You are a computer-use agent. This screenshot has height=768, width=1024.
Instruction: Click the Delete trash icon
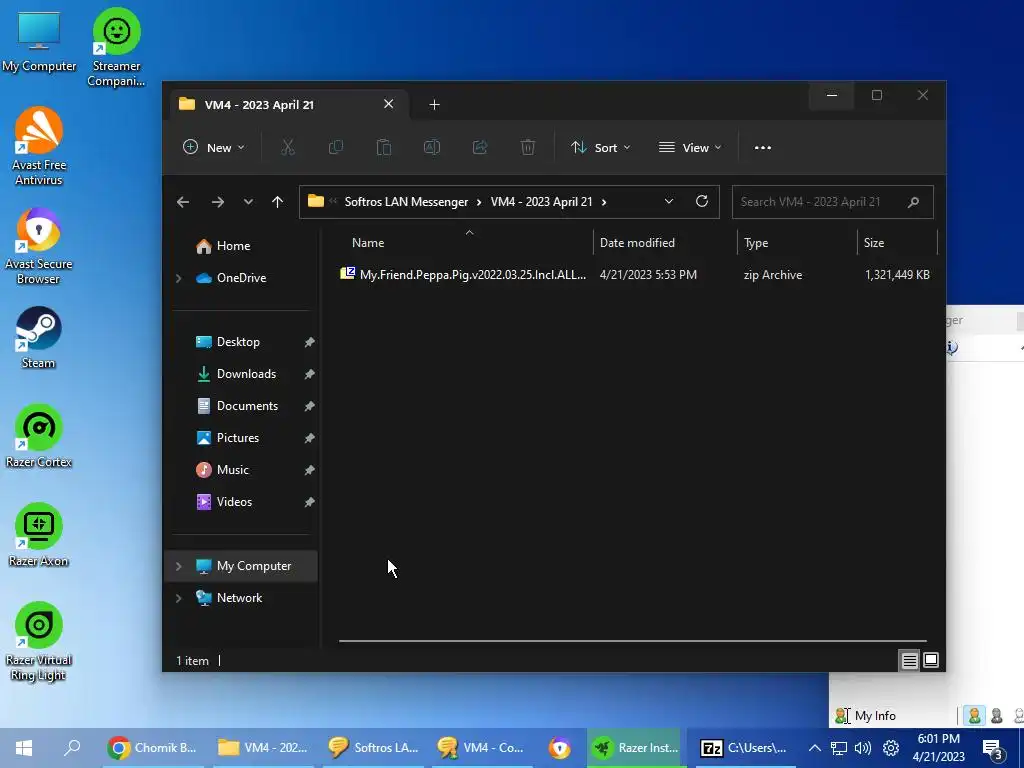coord(528,148)
